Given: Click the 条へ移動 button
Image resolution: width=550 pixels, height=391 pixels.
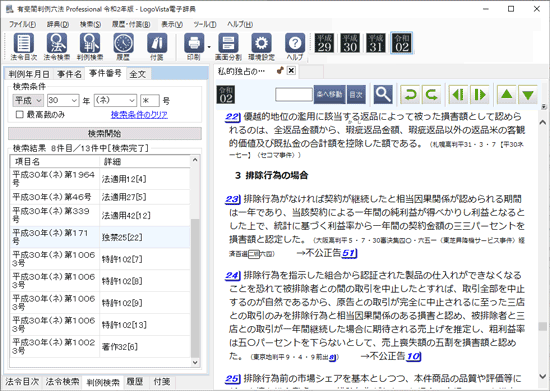Looking at the screenshot, I should point(329,94).
